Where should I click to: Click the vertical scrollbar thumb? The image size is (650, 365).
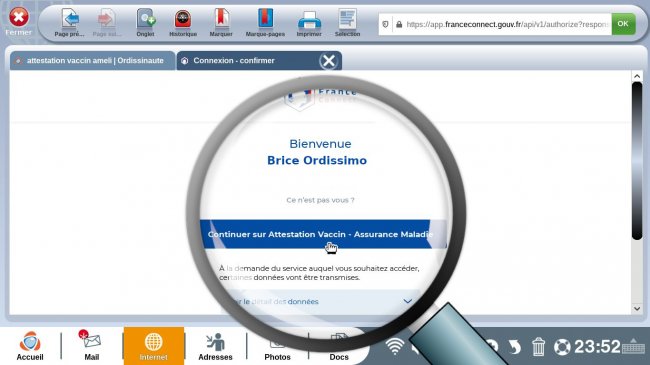pyautogui.click(x=637, y=161)
